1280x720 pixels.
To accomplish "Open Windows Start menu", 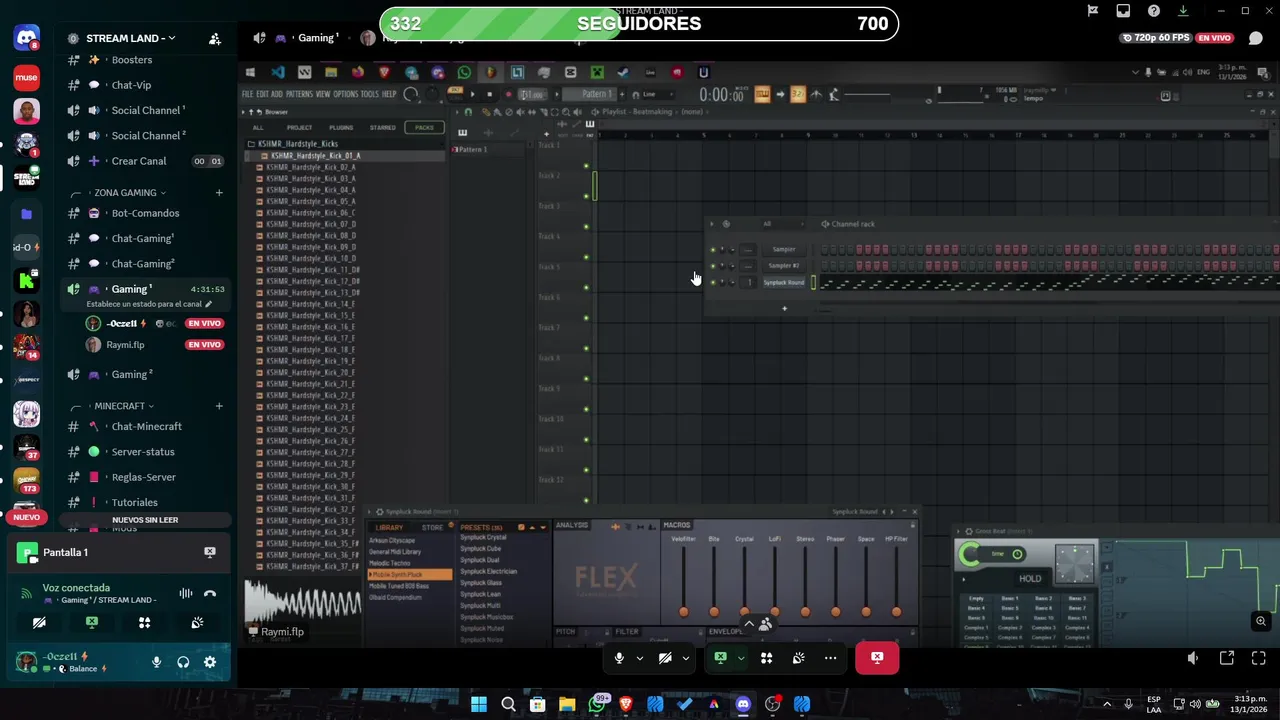I will pyautogui.click(x=479, y=704).
